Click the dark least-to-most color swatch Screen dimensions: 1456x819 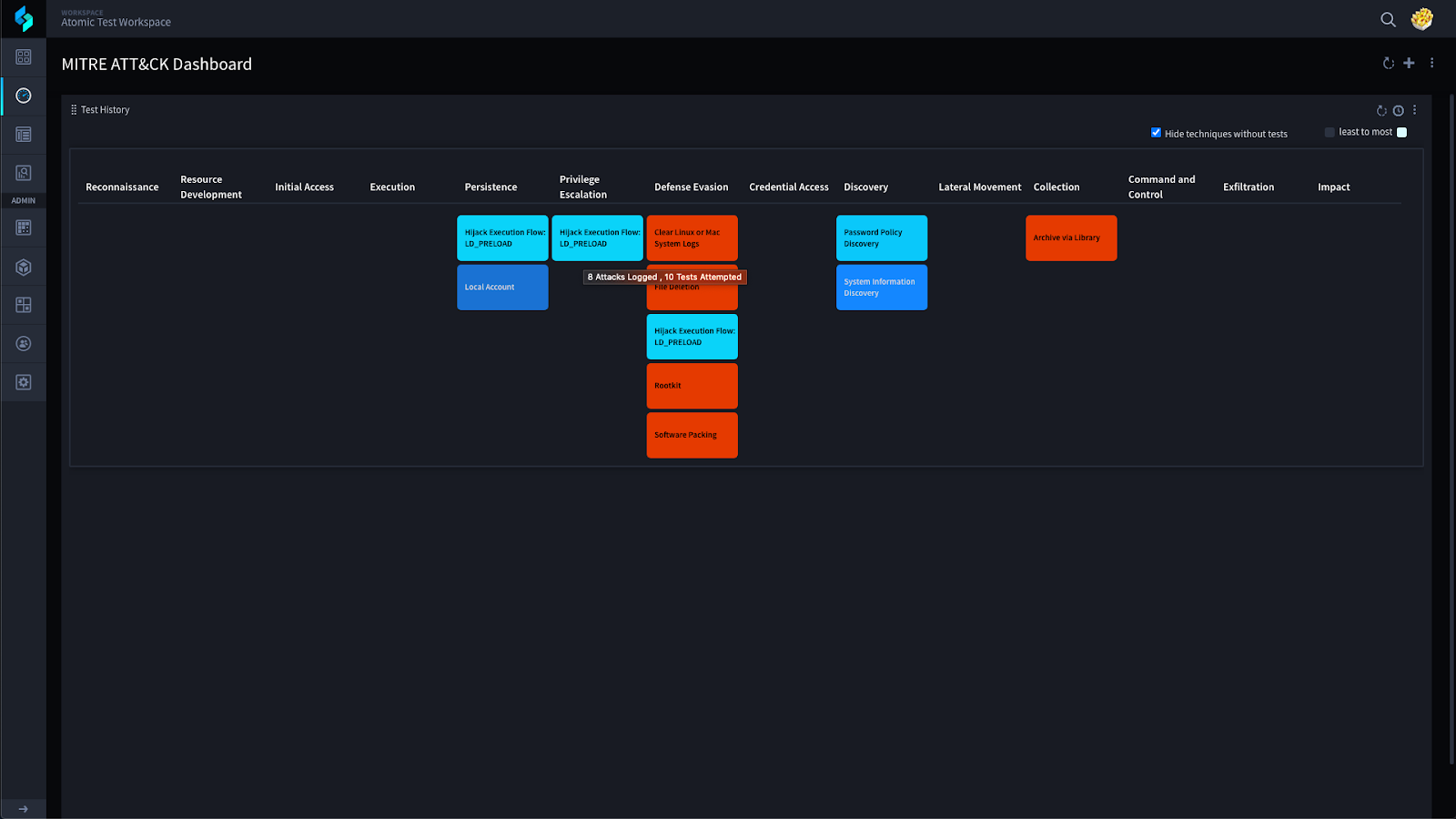(x=1330, y=132)
